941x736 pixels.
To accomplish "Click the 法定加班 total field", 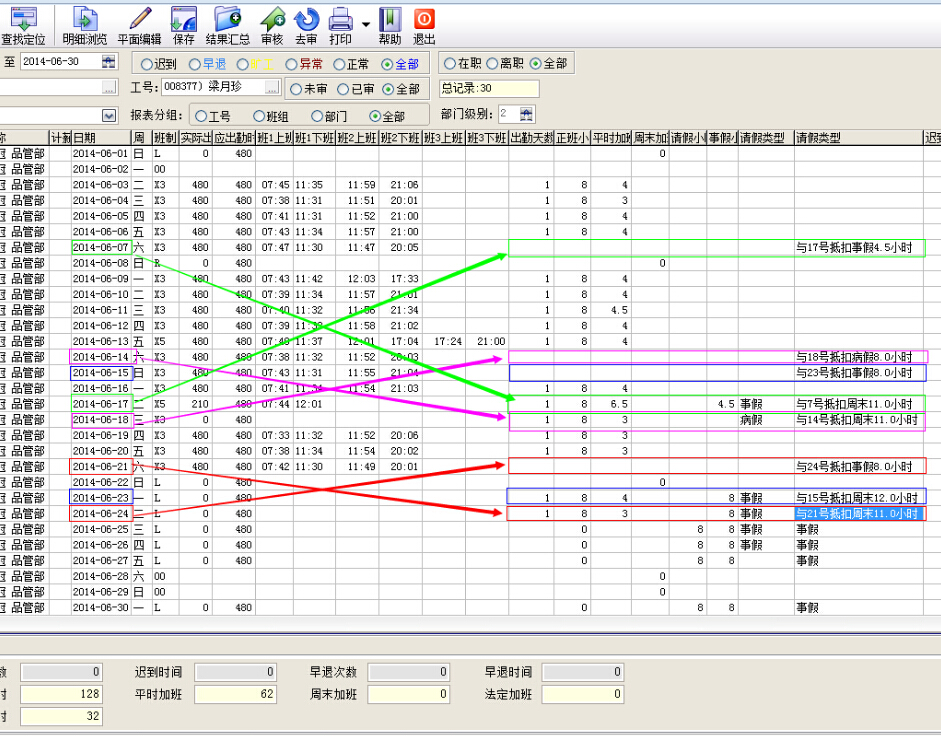I will (583, 694).
